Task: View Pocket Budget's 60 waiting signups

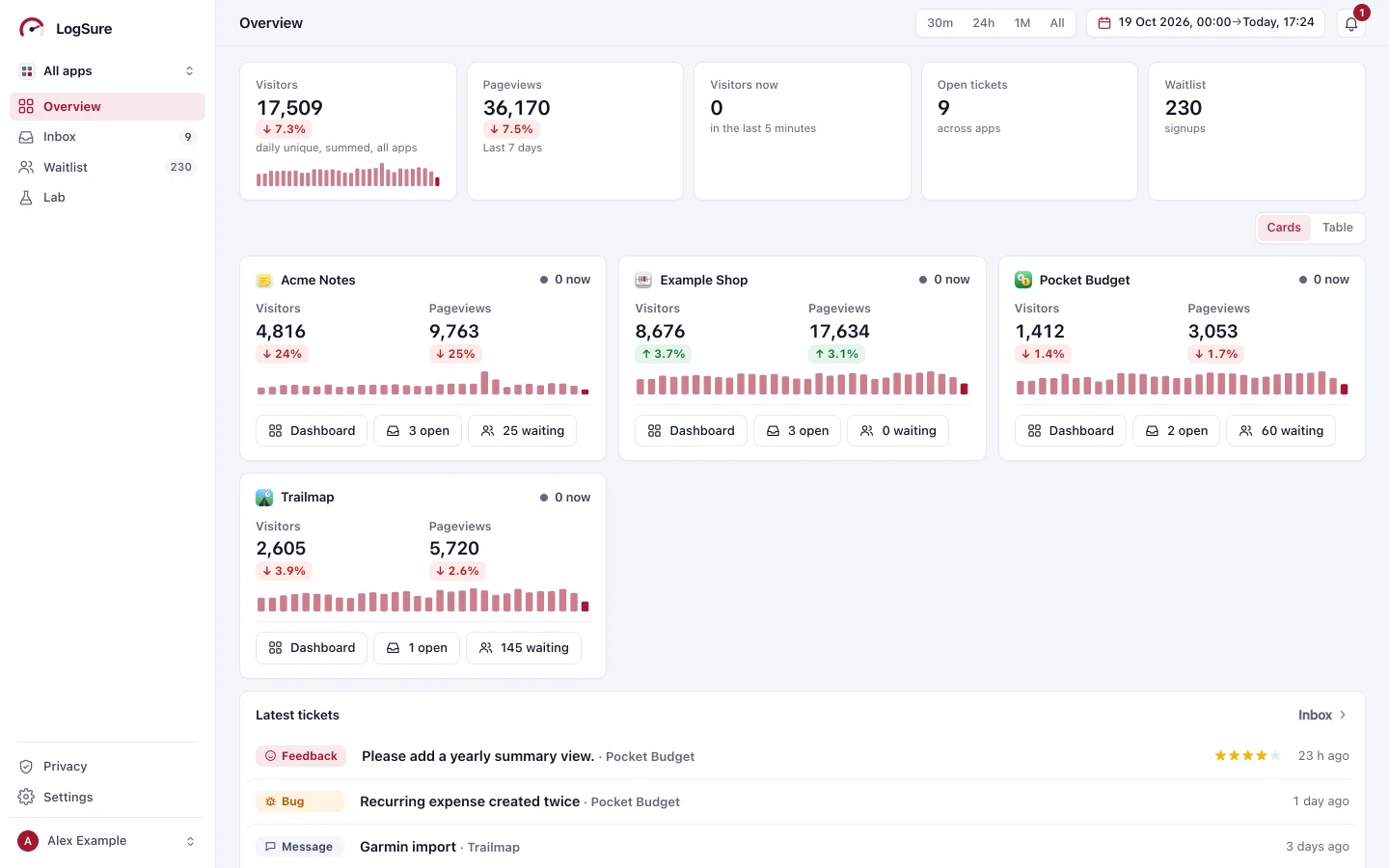Action: point(1281,431)
